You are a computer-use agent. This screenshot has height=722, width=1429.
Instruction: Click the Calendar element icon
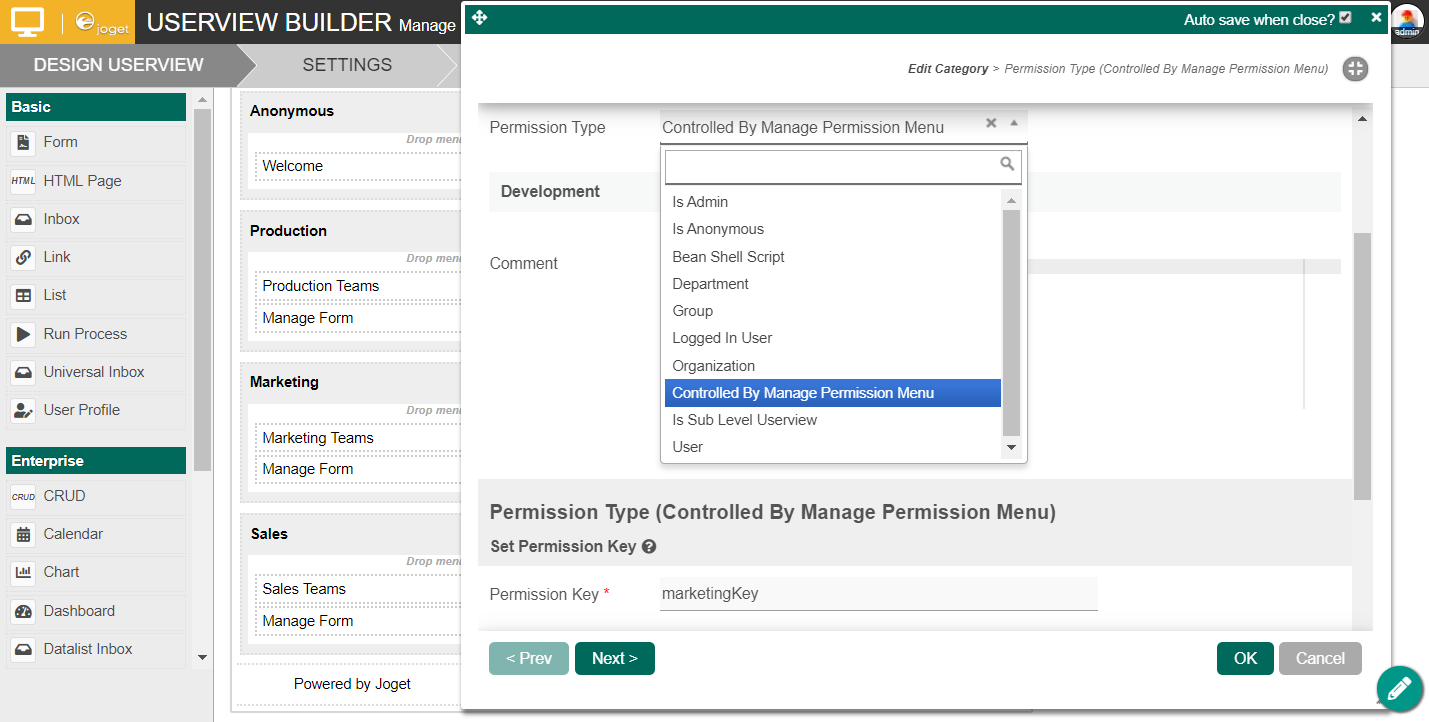coord(23,534)
